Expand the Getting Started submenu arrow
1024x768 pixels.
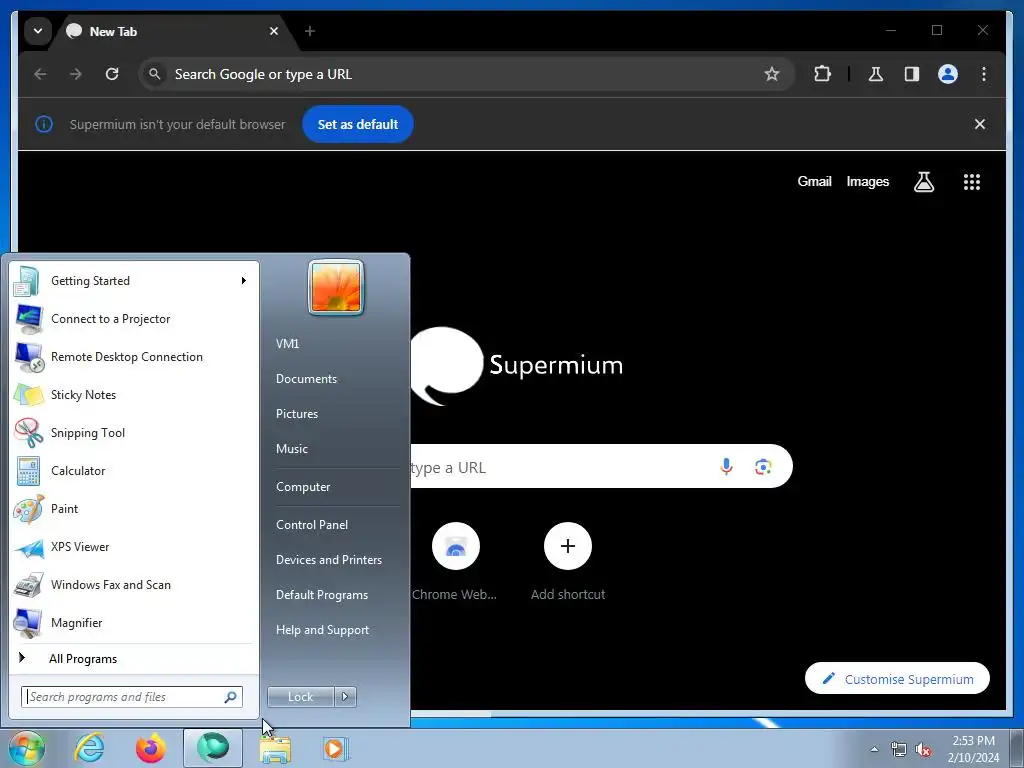(x=244, y=281)
